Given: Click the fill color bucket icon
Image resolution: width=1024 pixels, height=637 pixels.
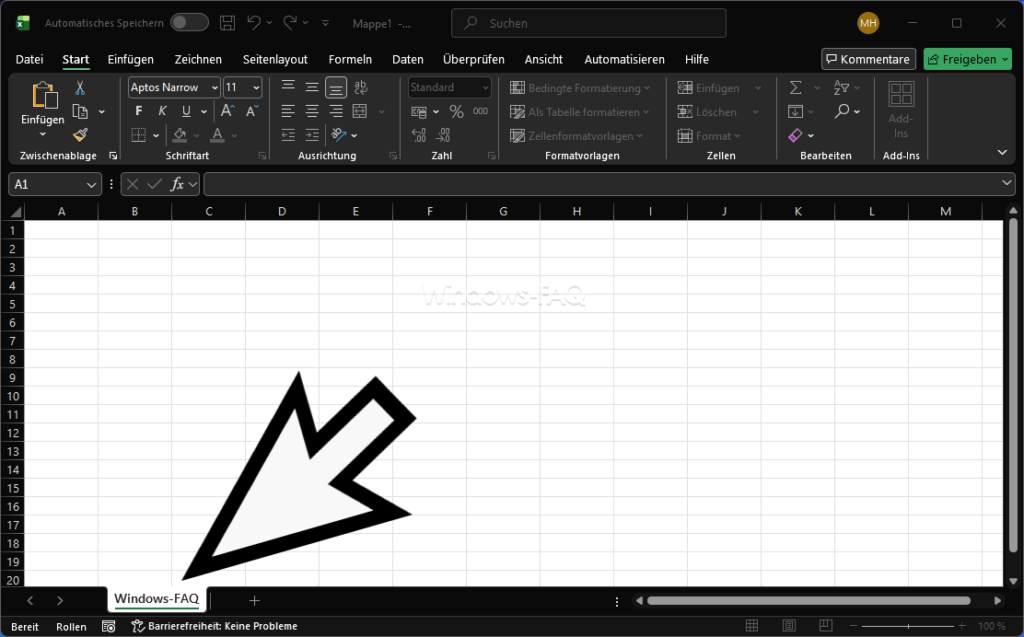Looking at the screenshot, I should tap(180, 135).
